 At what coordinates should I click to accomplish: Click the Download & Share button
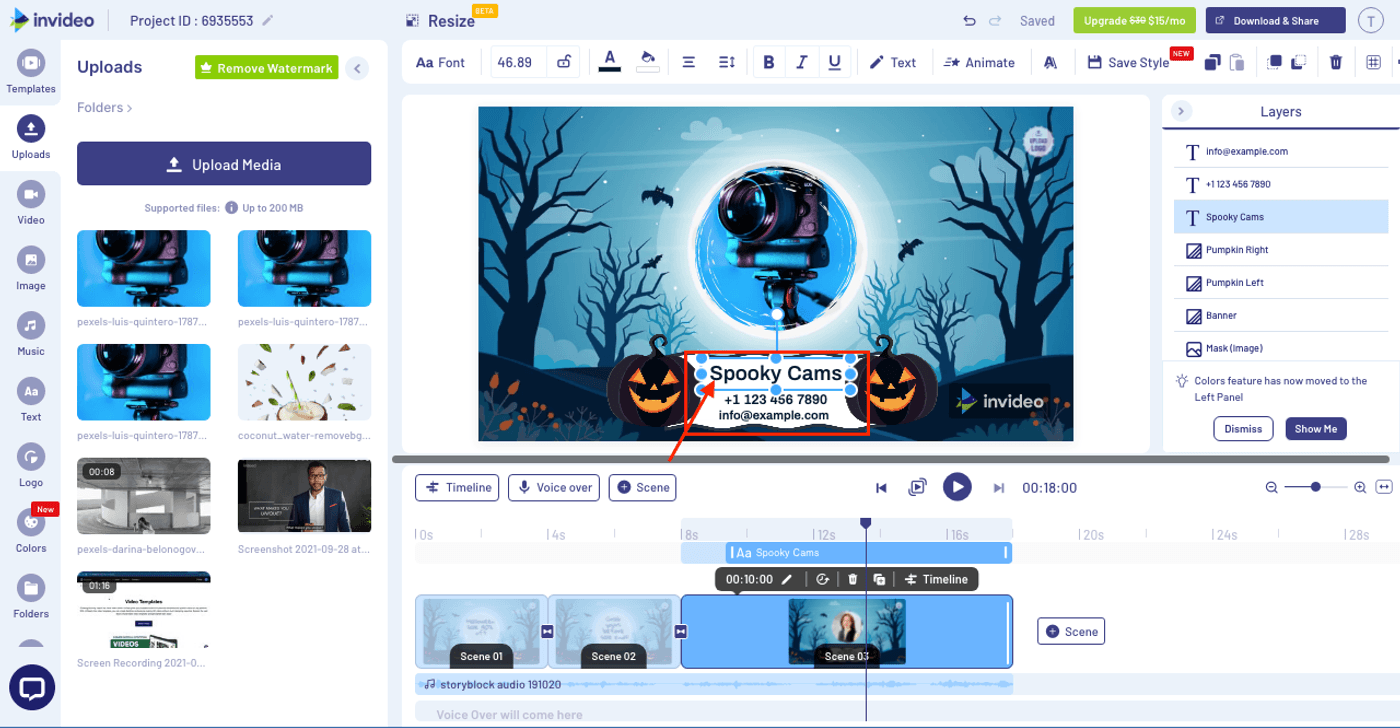(x=1275, y=20)
